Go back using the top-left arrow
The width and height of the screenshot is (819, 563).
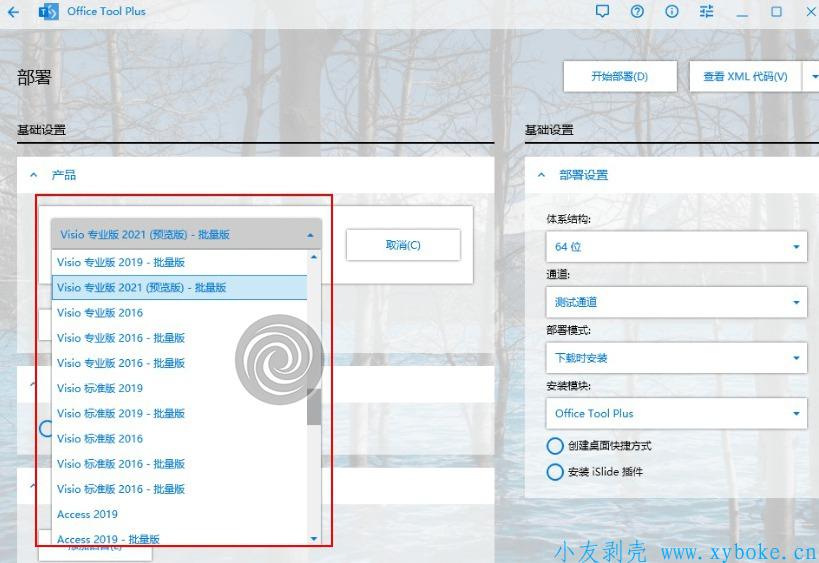point(13,12)
